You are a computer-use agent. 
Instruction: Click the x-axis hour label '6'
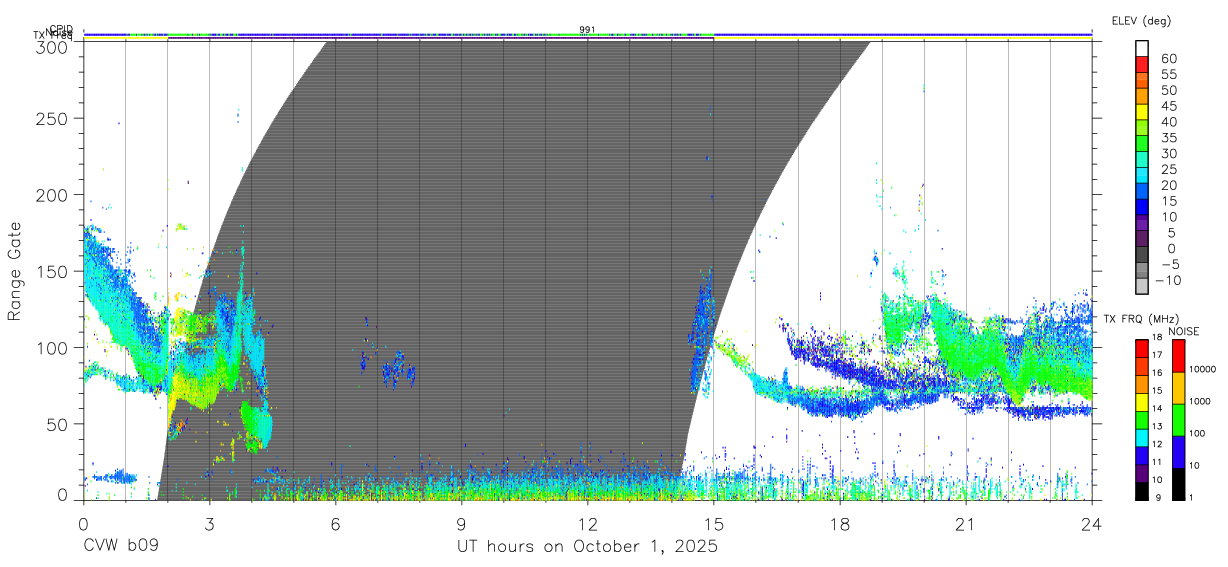335,523
